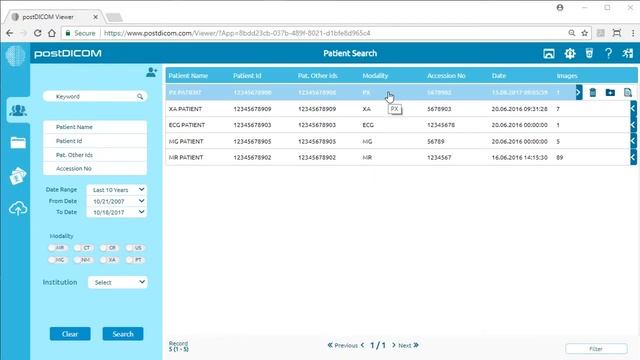Open the browser three-dot menu

click(x=633, y=33)
